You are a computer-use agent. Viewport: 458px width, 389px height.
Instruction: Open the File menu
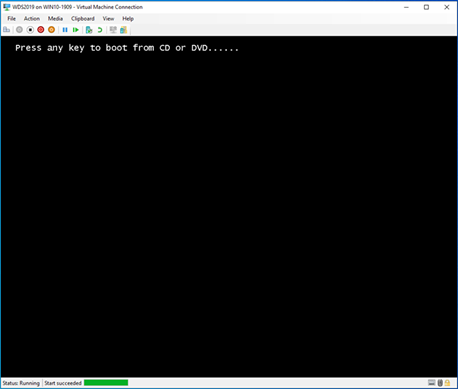12,19
